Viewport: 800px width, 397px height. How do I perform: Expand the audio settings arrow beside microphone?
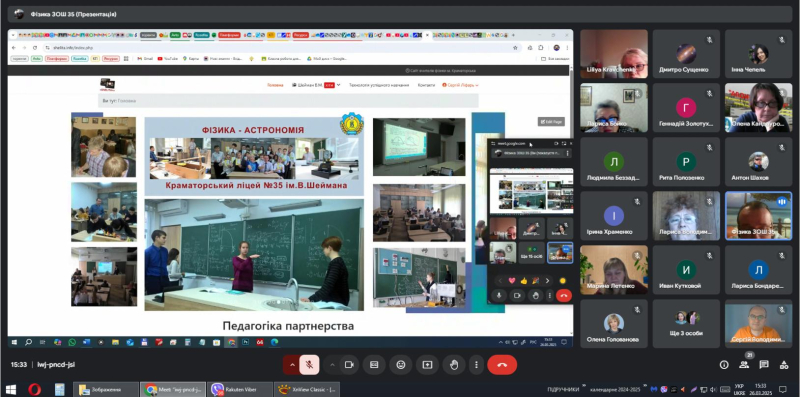292,365
